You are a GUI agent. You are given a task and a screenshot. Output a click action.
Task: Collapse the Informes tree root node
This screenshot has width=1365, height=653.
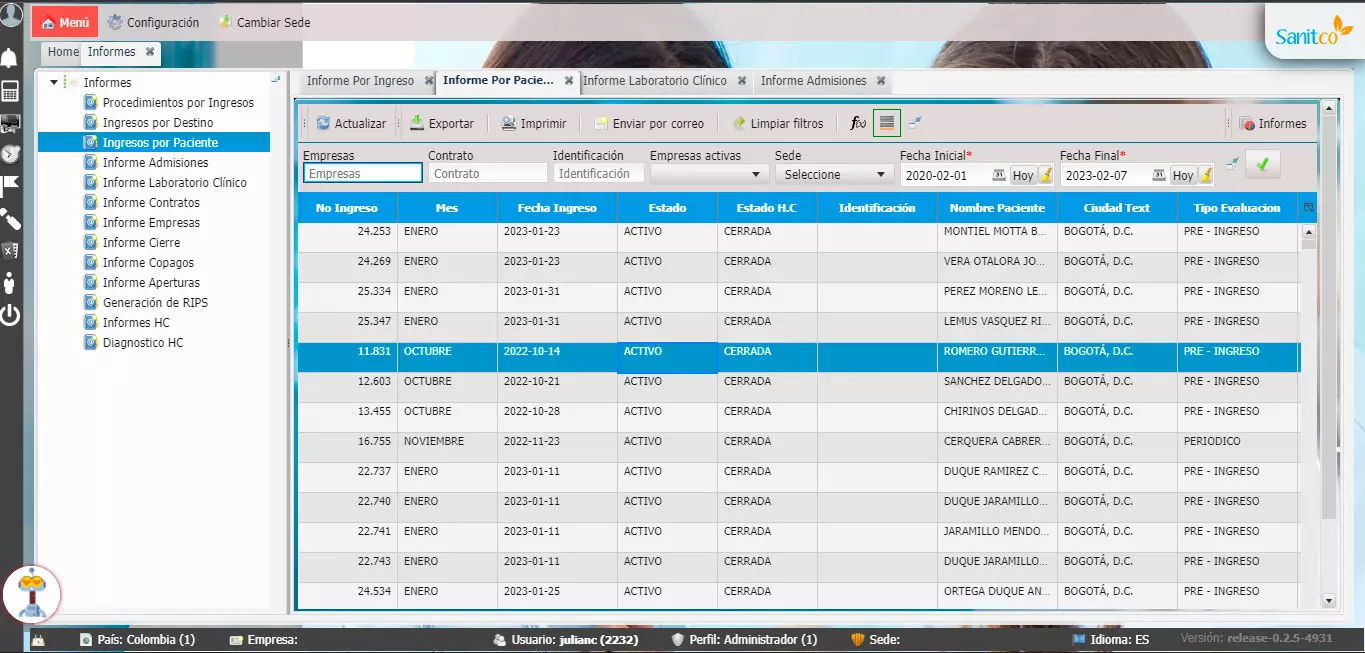click(x=54, y=82)
